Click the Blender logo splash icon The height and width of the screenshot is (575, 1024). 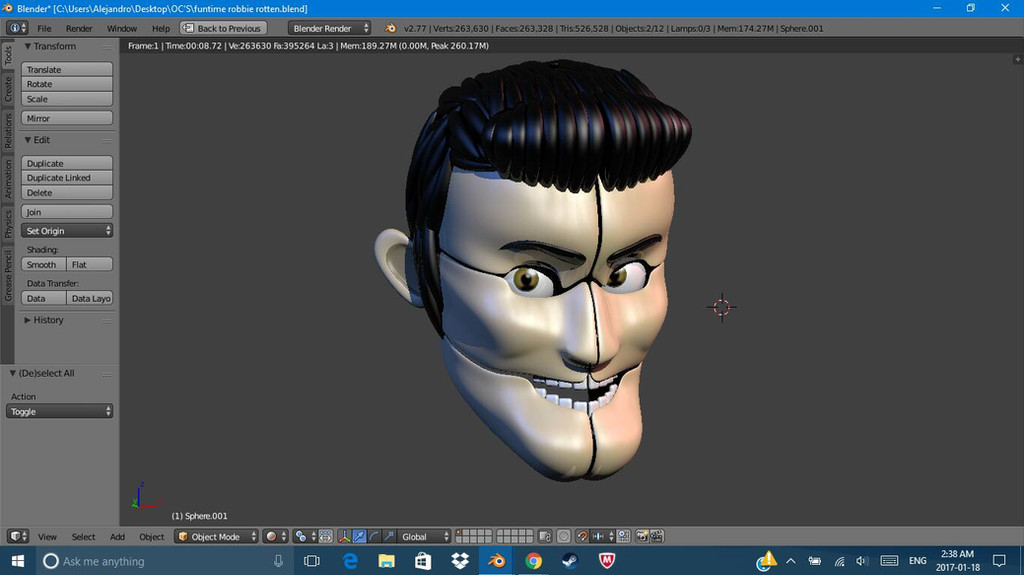[x=391, y=28]
